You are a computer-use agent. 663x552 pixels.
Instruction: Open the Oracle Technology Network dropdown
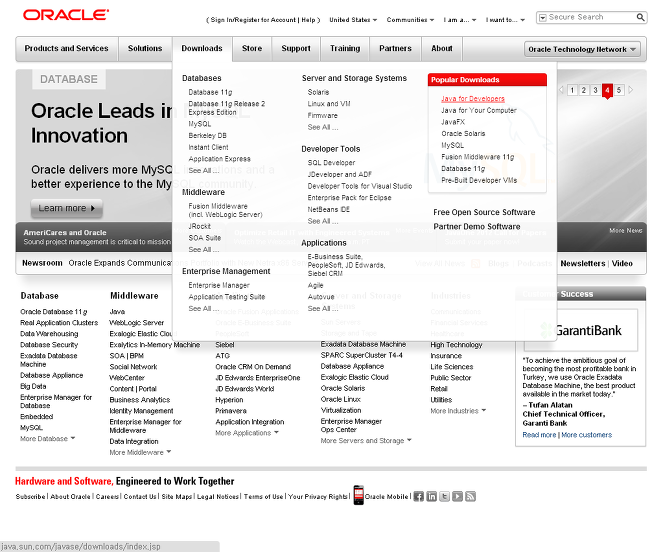pos(582,49)
